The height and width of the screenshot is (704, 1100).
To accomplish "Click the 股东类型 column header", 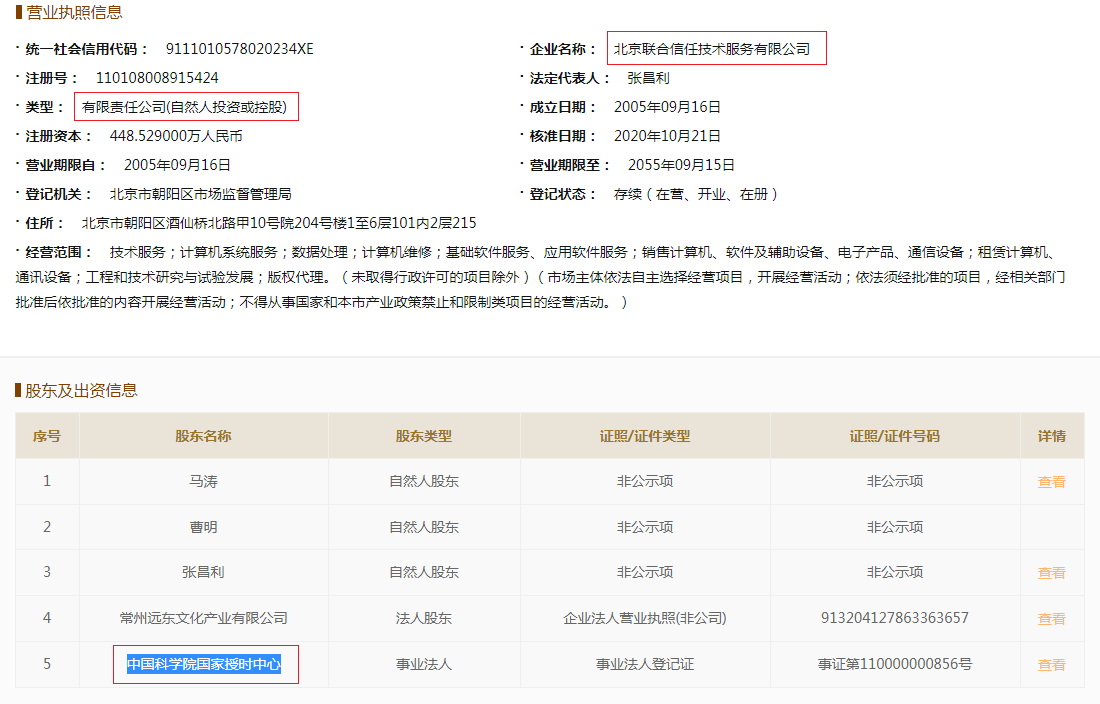I will coord(424,436).
